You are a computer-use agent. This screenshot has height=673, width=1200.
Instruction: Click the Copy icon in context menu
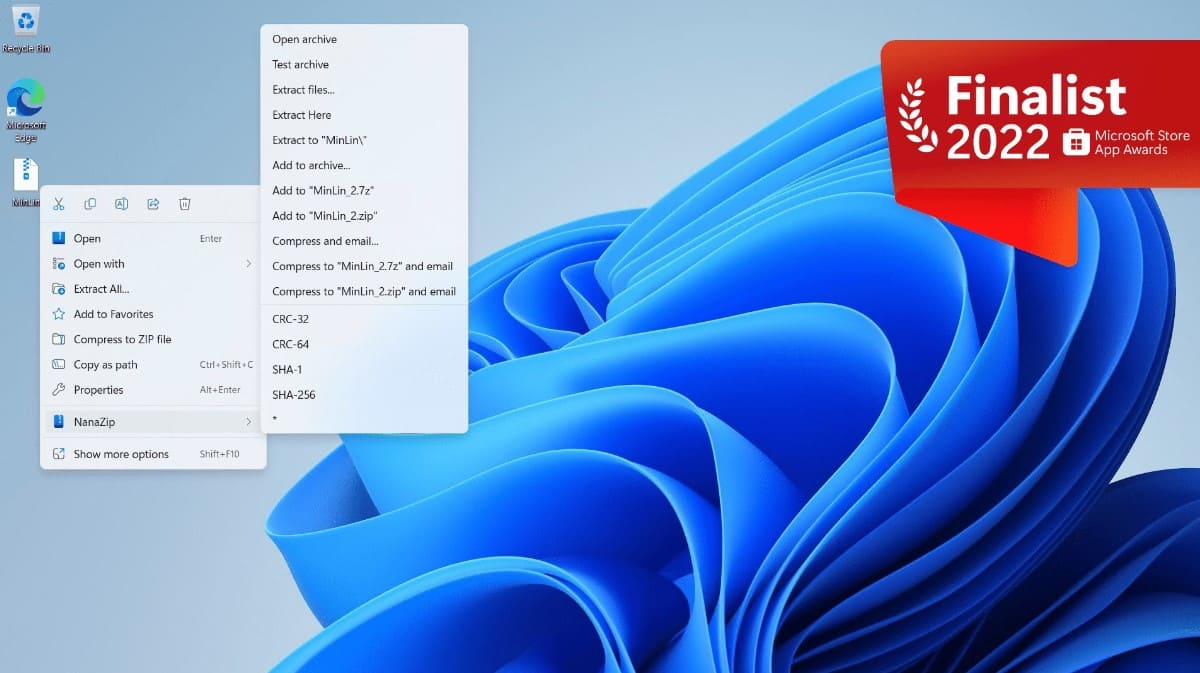click(x=90, y=204)
